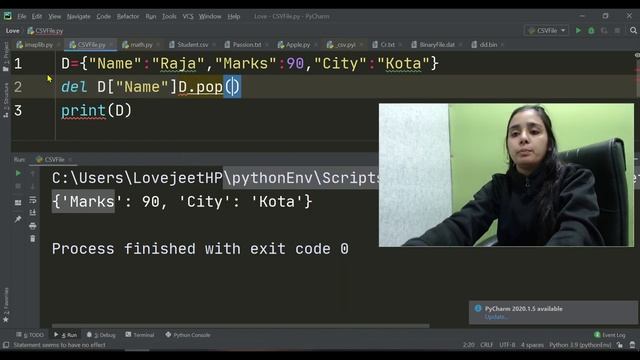Print the Run console output

tap(33, 226)
